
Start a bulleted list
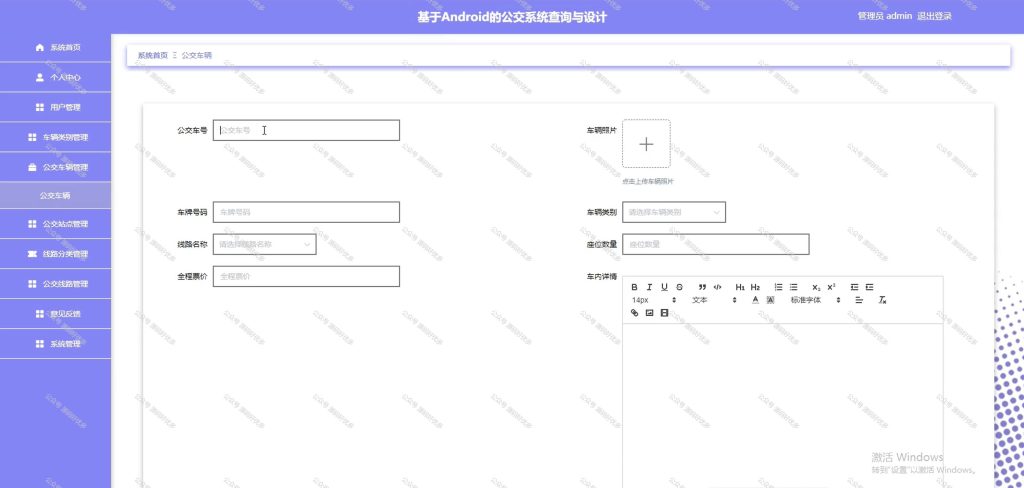[x=793, y=287]
